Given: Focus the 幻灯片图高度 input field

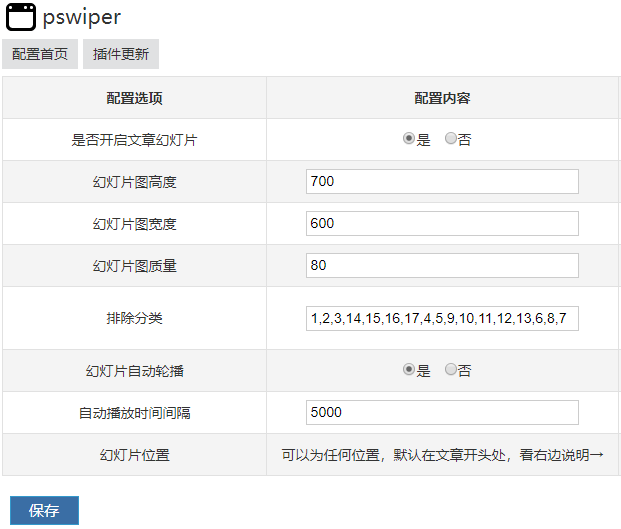Looking at the screenshot, I should pos(442,181).
